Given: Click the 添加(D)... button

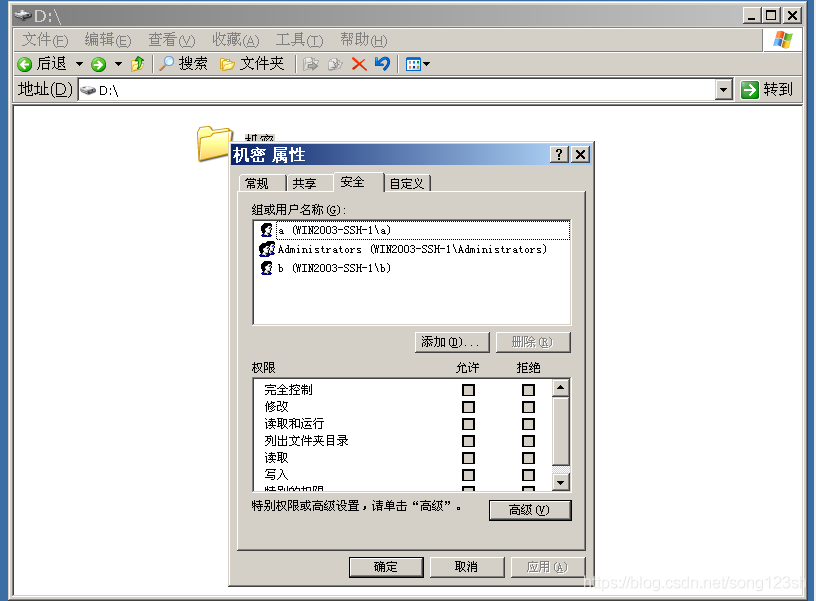Looking at the screenshot, I should pos(452,342).
